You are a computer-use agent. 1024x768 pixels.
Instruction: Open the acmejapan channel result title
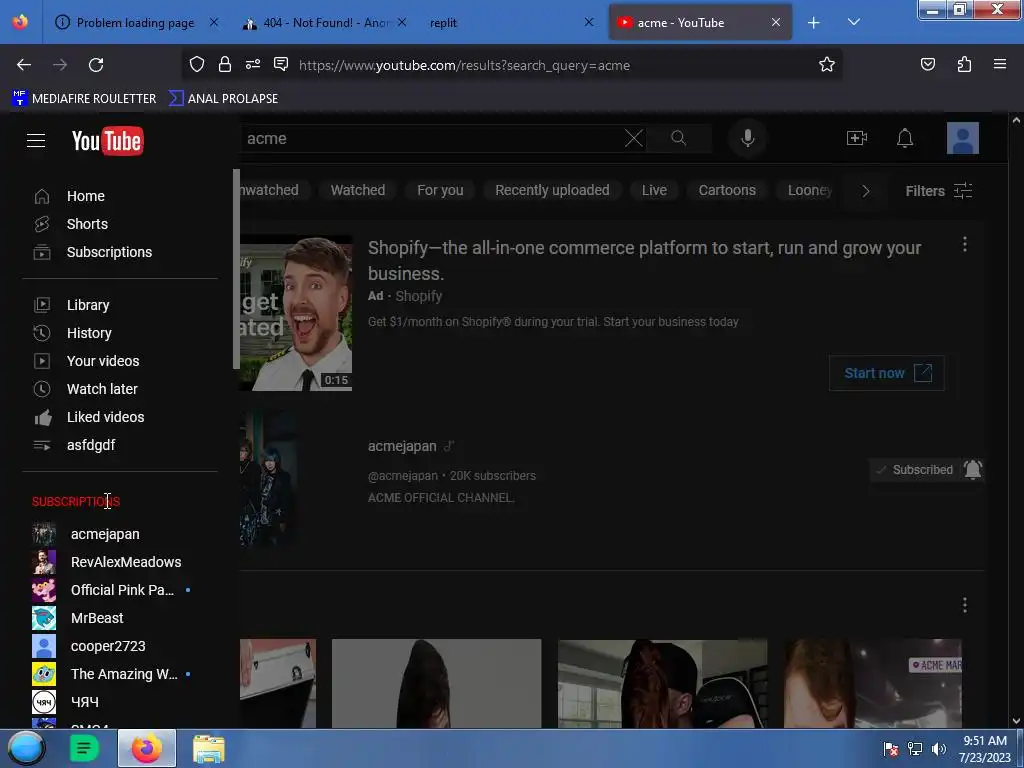pos(402,446)
